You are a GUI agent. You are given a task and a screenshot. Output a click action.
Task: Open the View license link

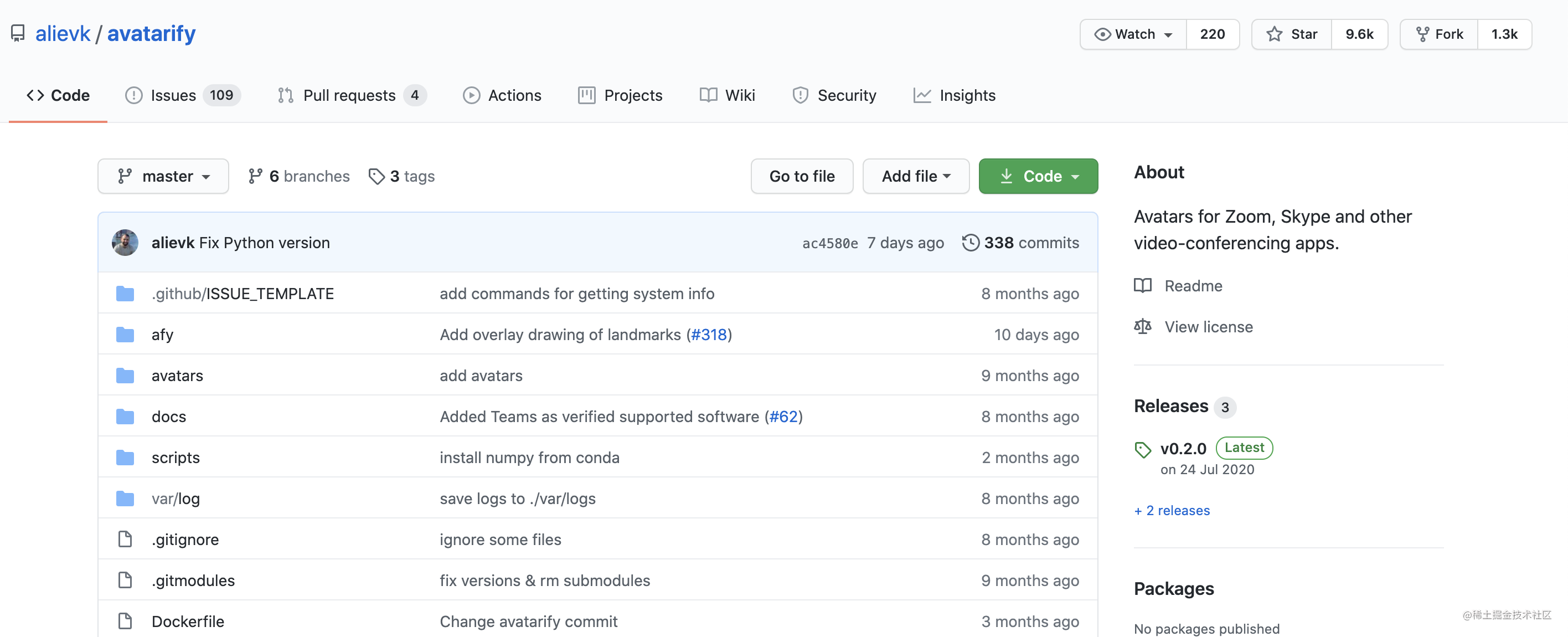pos(1208,327)
